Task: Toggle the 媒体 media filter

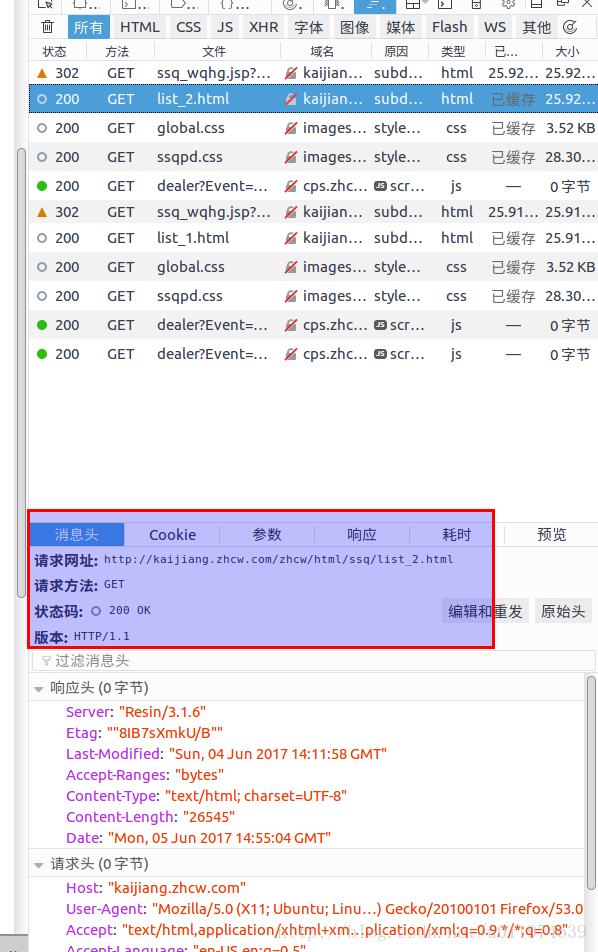Action: [x=401, y=27]
